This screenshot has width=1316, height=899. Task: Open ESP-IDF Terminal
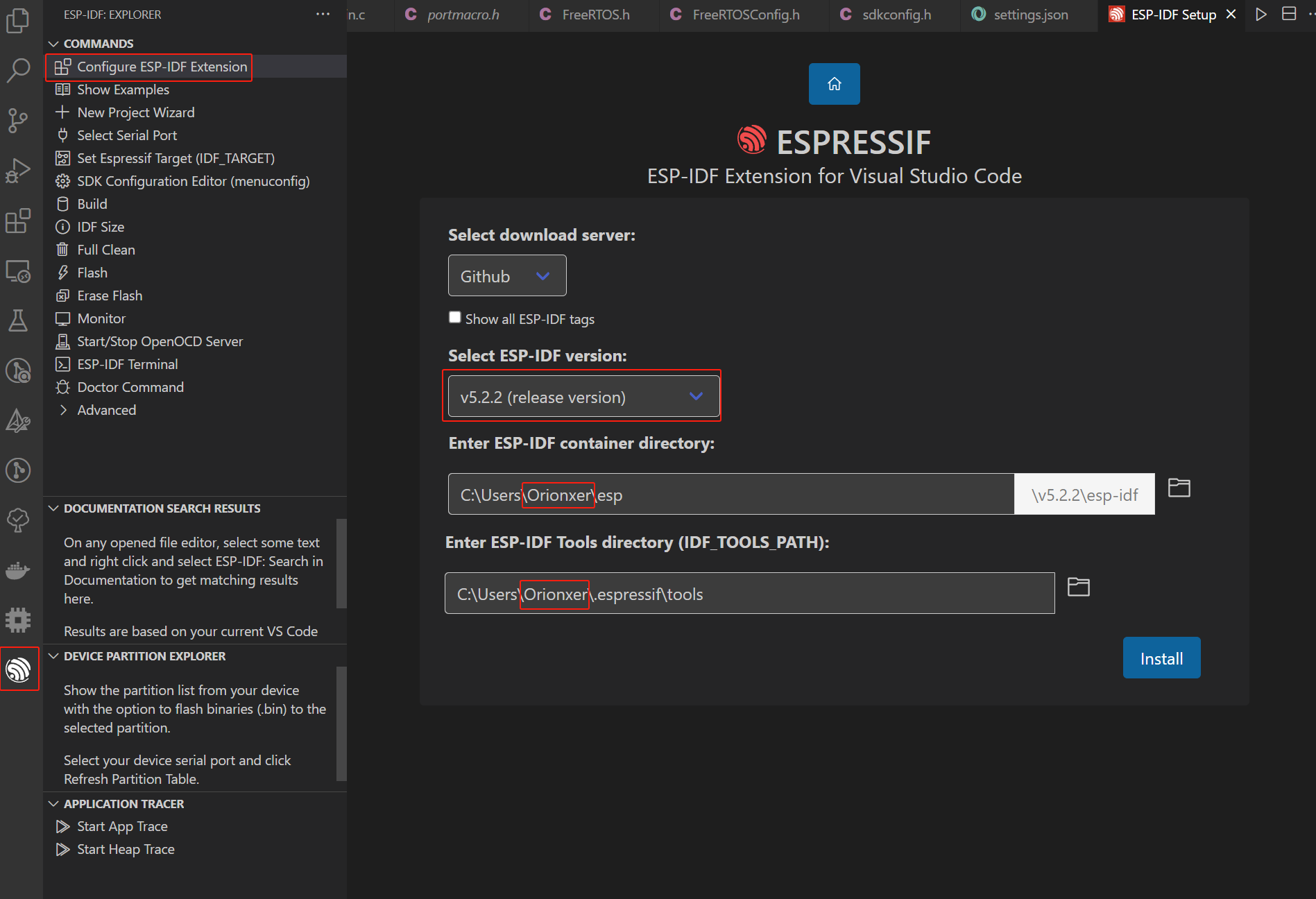pyautogui.click(x=195, y=364)
